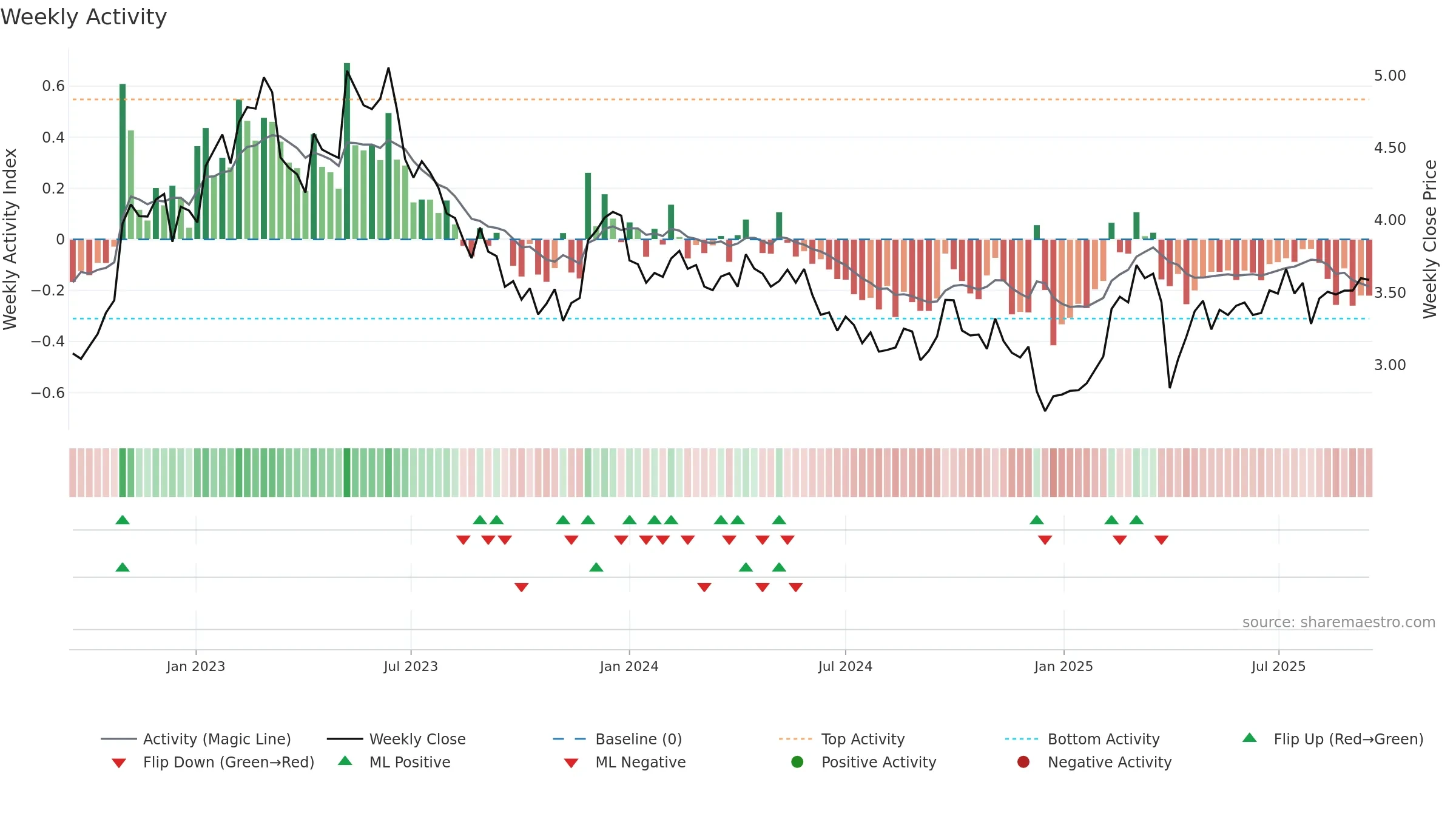Image resolution: width=1456 pixels, height=819 pixels.
Task: Click the Jan 2025 axis label
Action: click(1063, 666)
